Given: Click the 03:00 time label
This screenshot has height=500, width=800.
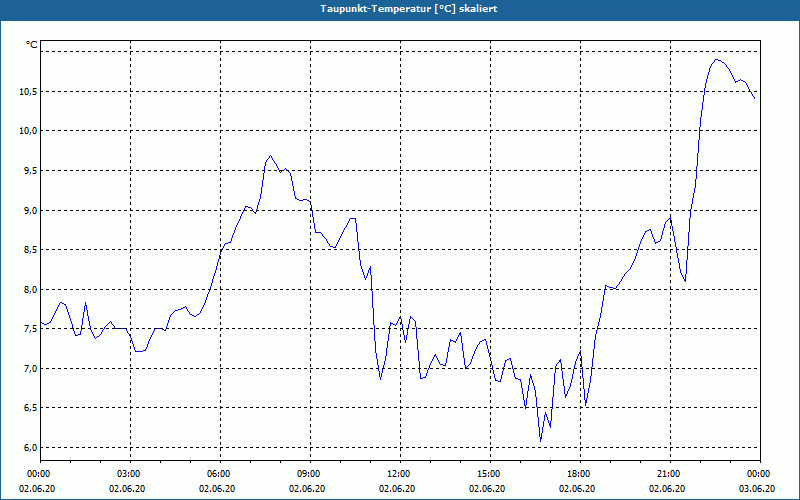Looking at the screenshot, I should 131,474.
